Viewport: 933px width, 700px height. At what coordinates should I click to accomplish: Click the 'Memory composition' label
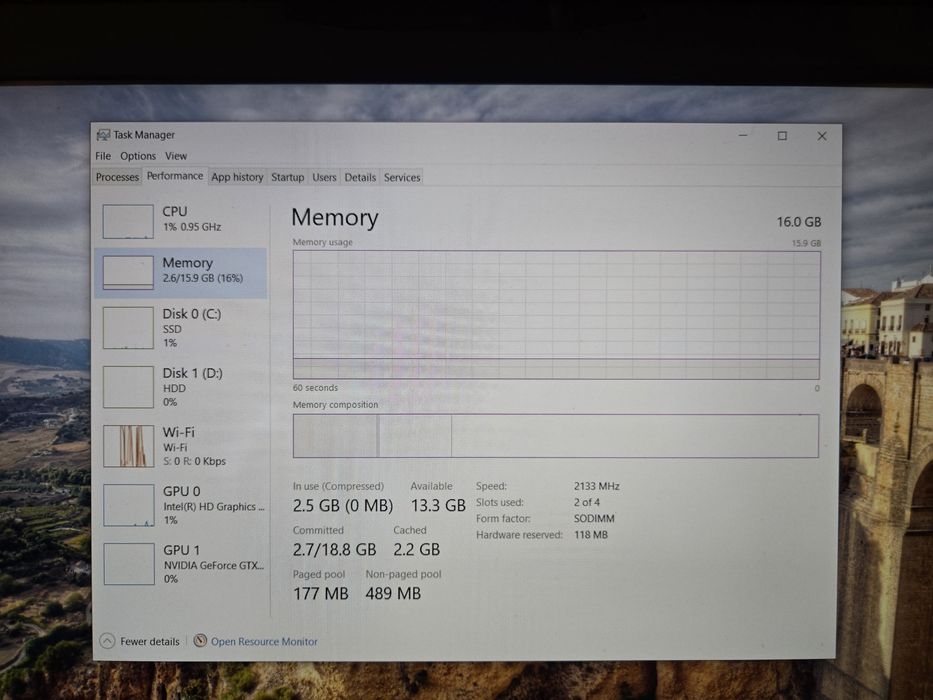point(336,405)
